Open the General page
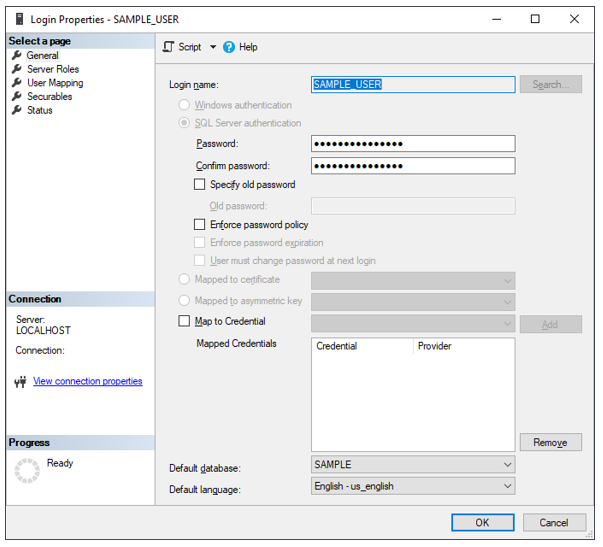The width and height of the screenshot is (603, 547). click(x=42, y=55)
